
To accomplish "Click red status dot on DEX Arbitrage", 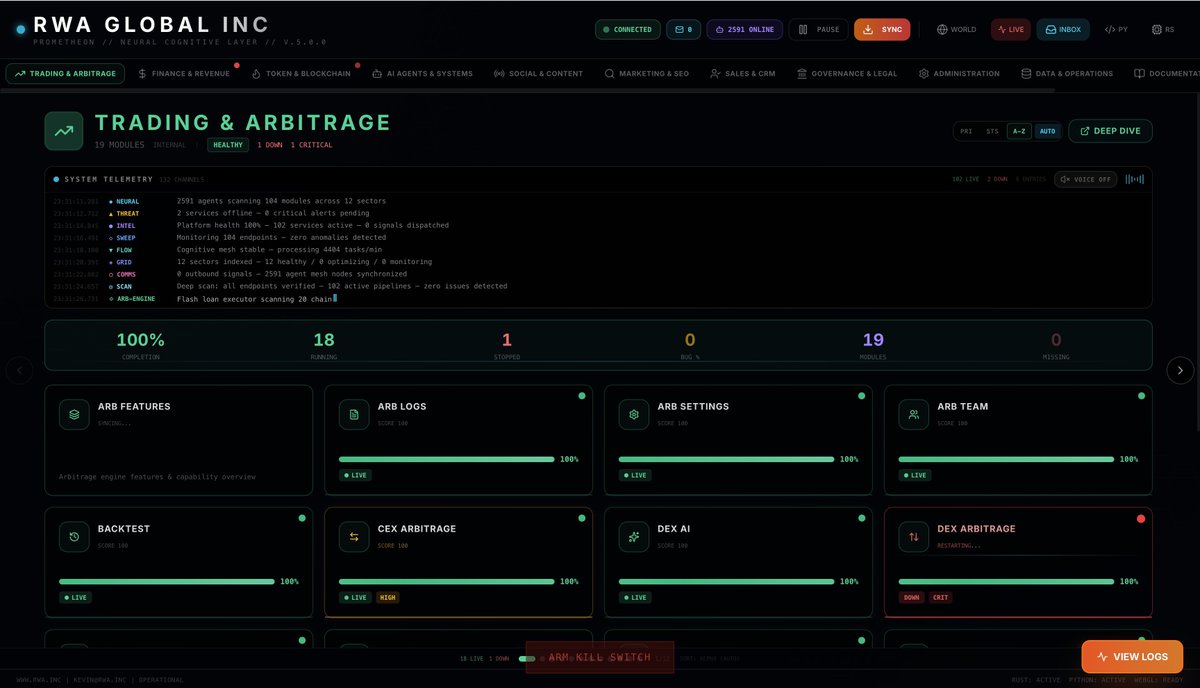I will click(1141, 519).
